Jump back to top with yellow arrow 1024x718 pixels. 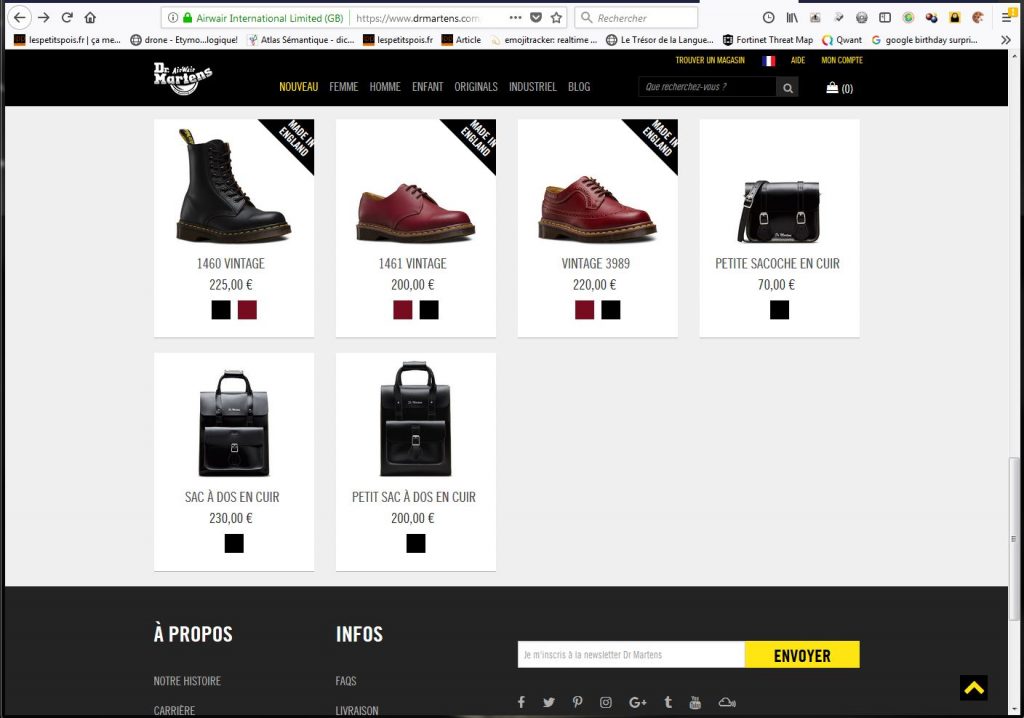973,687
